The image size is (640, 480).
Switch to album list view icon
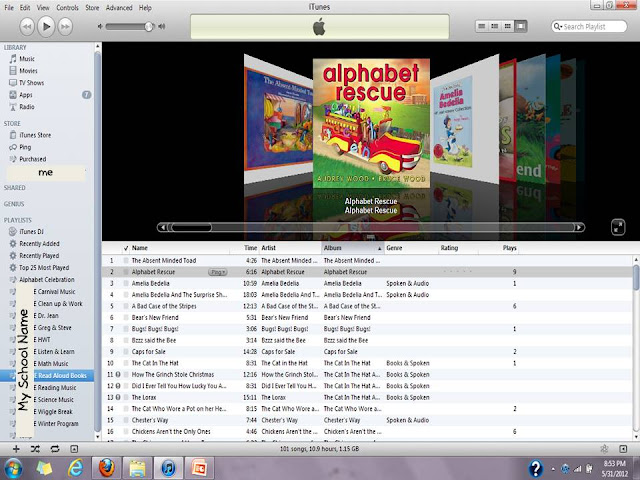click(x=495, y=27)
